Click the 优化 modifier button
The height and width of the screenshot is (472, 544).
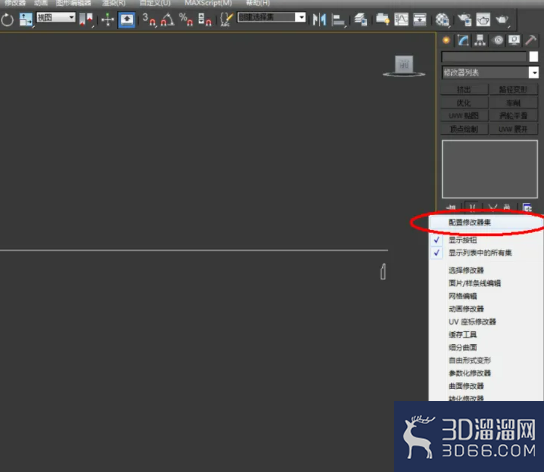(464, 103)
